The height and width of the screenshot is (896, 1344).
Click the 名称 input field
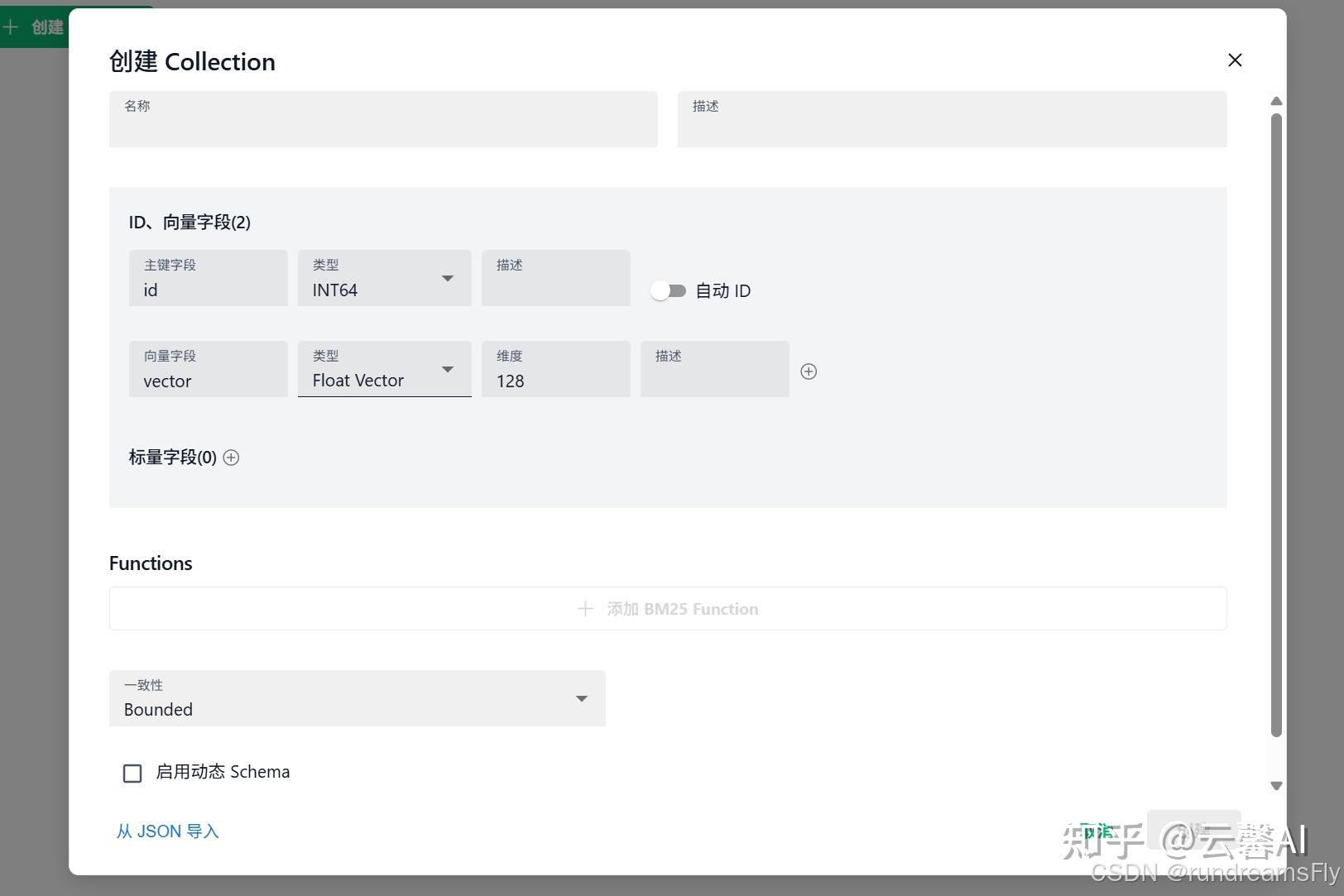coord(382,124)
